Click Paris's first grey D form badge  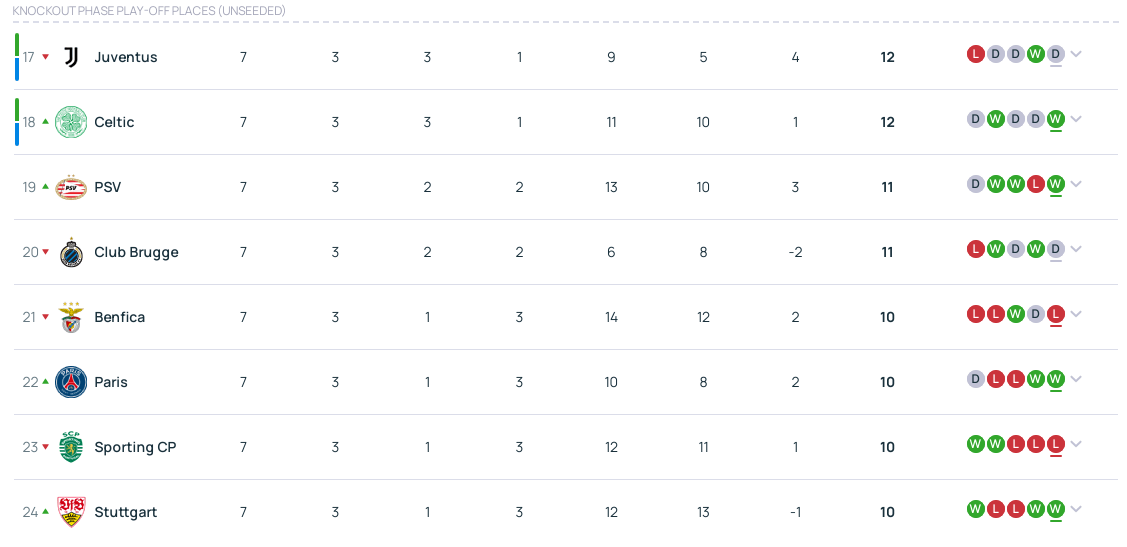point(976,379)
